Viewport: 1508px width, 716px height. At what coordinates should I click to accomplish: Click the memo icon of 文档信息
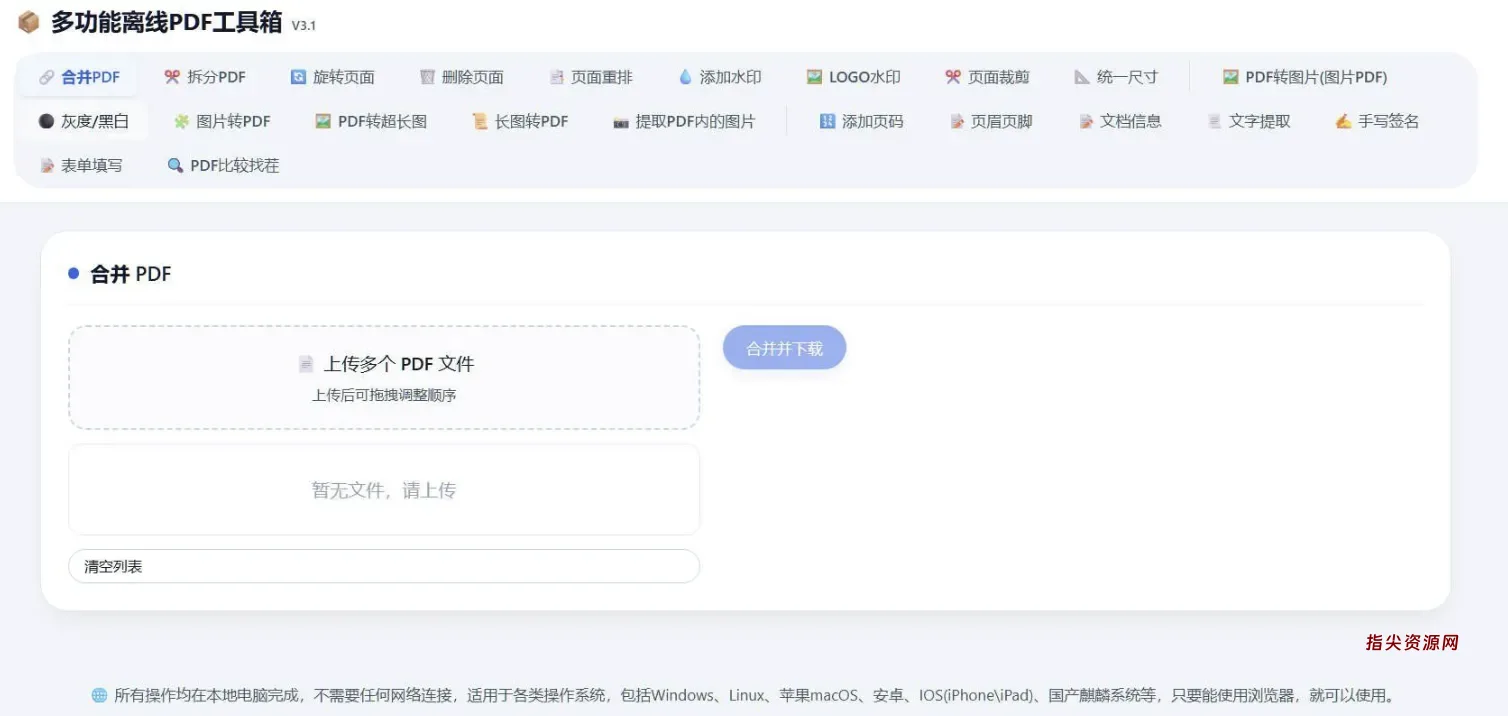tap(1086, 121)
